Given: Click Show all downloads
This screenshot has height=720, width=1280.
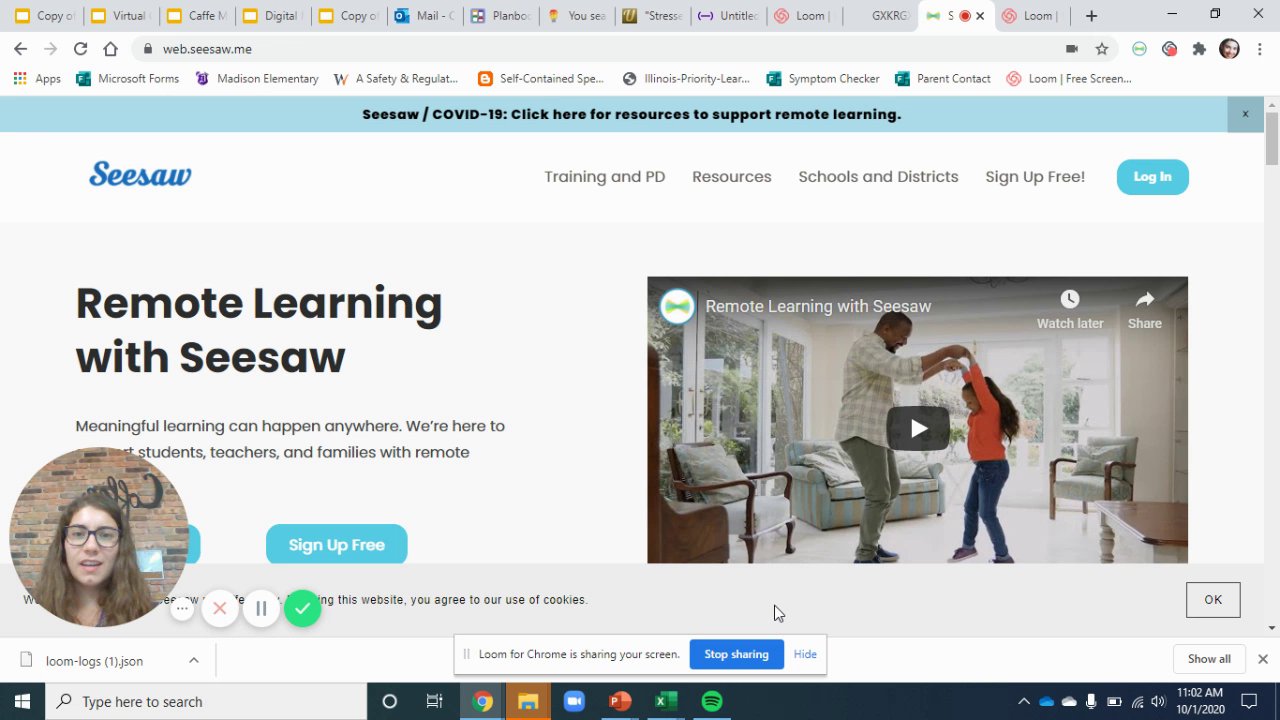Looking at the screenshot, I should (x=1209, y=659).
